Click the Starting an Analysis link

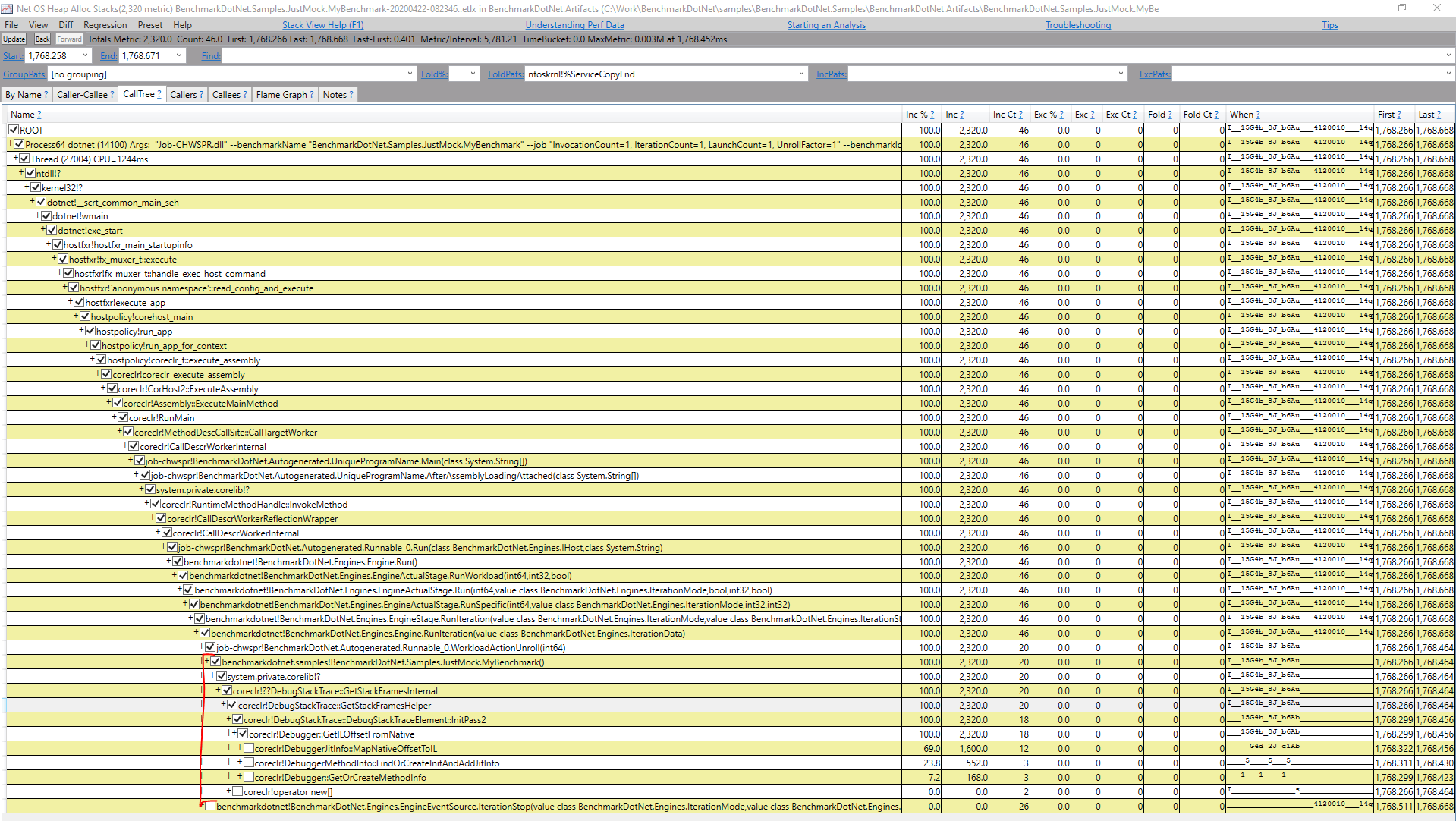click(825, 24)
